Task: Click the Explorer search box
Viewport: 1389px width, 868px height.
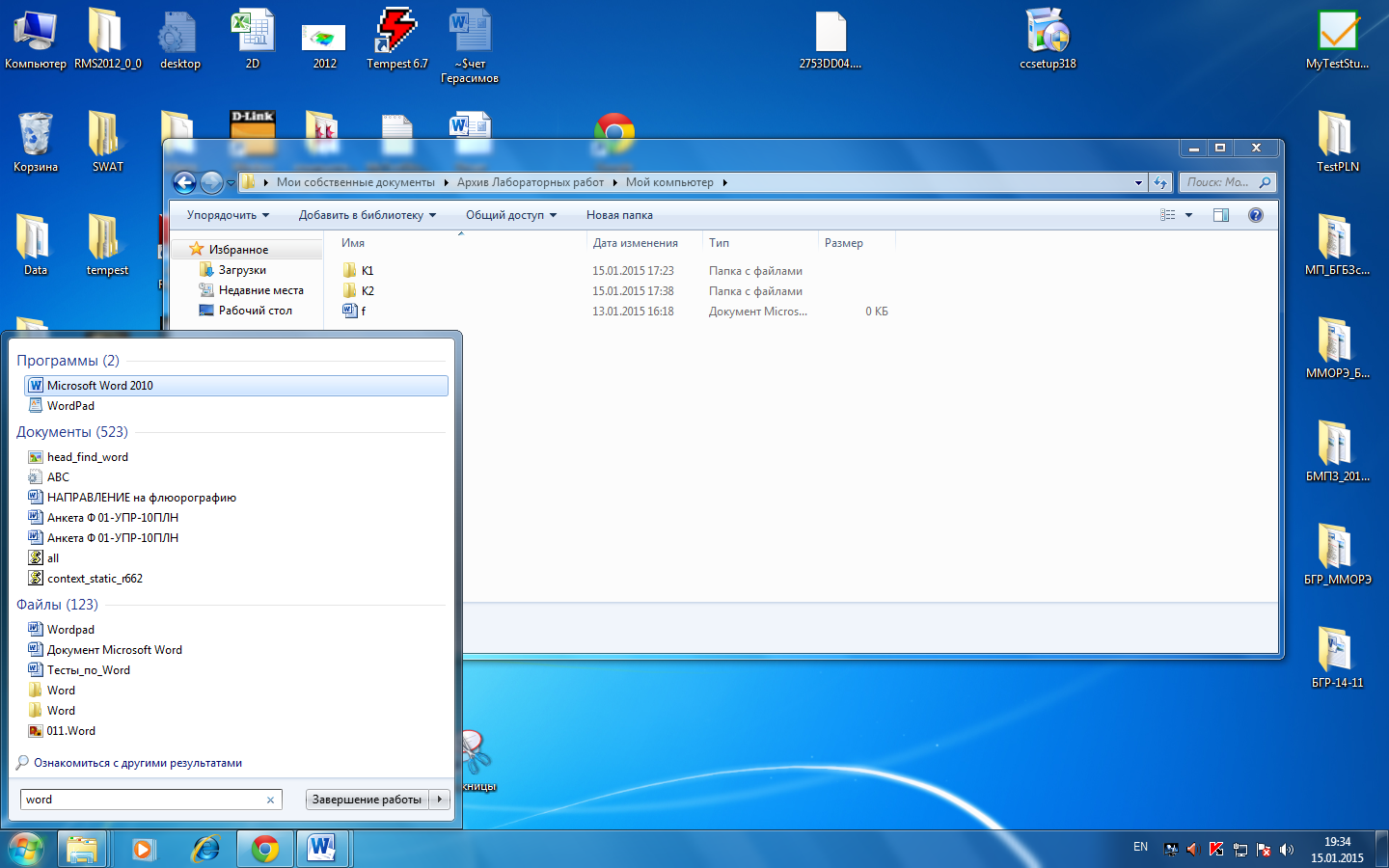Action: pos(1227,182)
